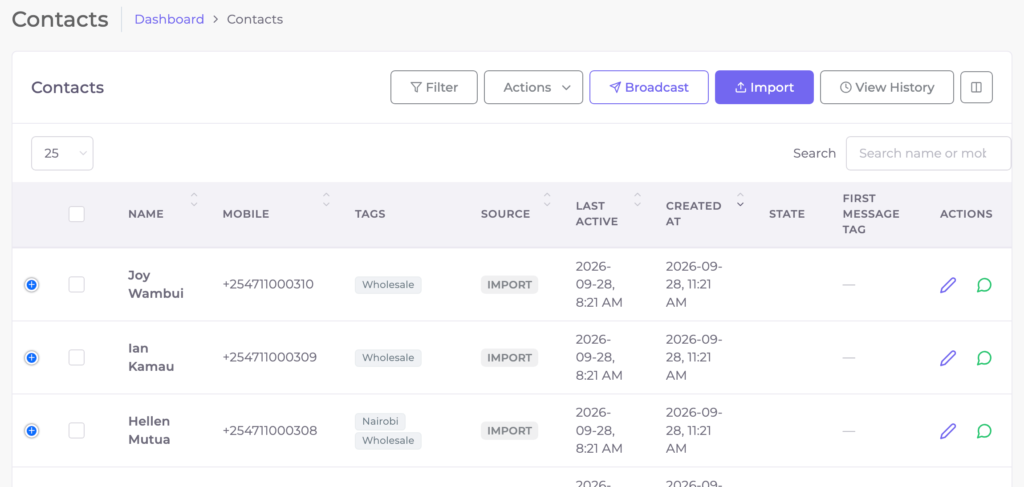Select all contacts header checkbox
1024x487 pixels.
click(x=76, y=214)
